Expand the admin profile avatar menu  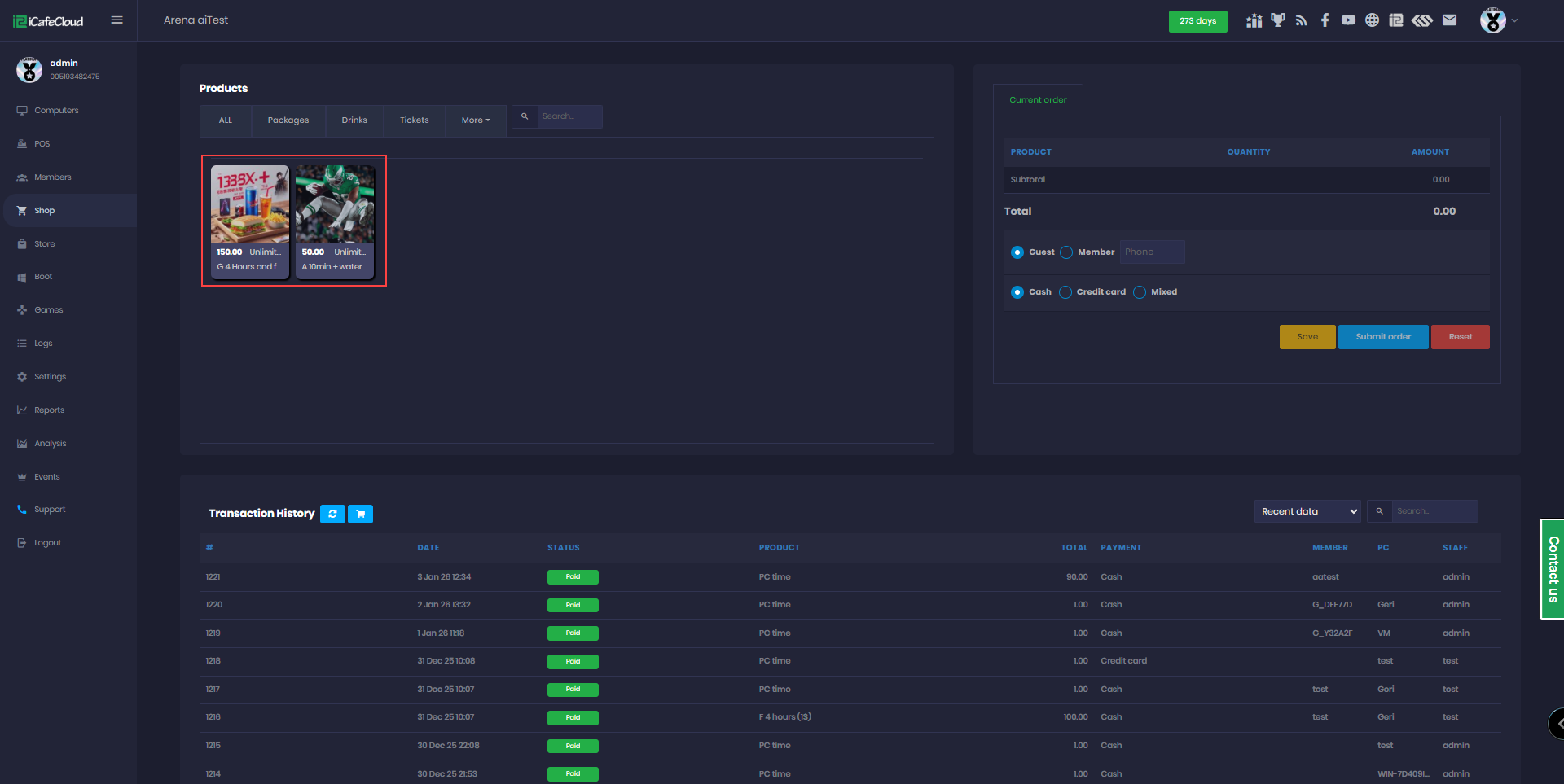pos(1496,20)
